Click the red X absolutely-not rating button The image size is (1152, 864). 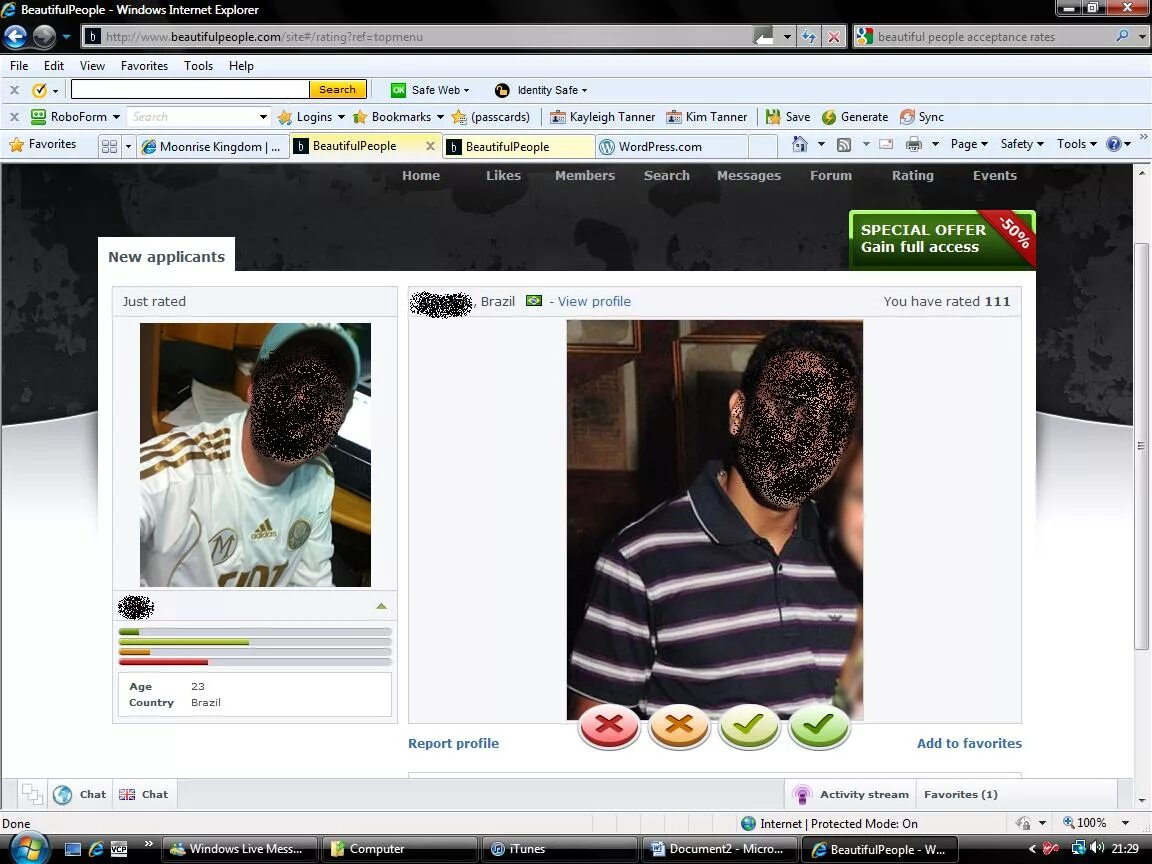coord(608,727)
